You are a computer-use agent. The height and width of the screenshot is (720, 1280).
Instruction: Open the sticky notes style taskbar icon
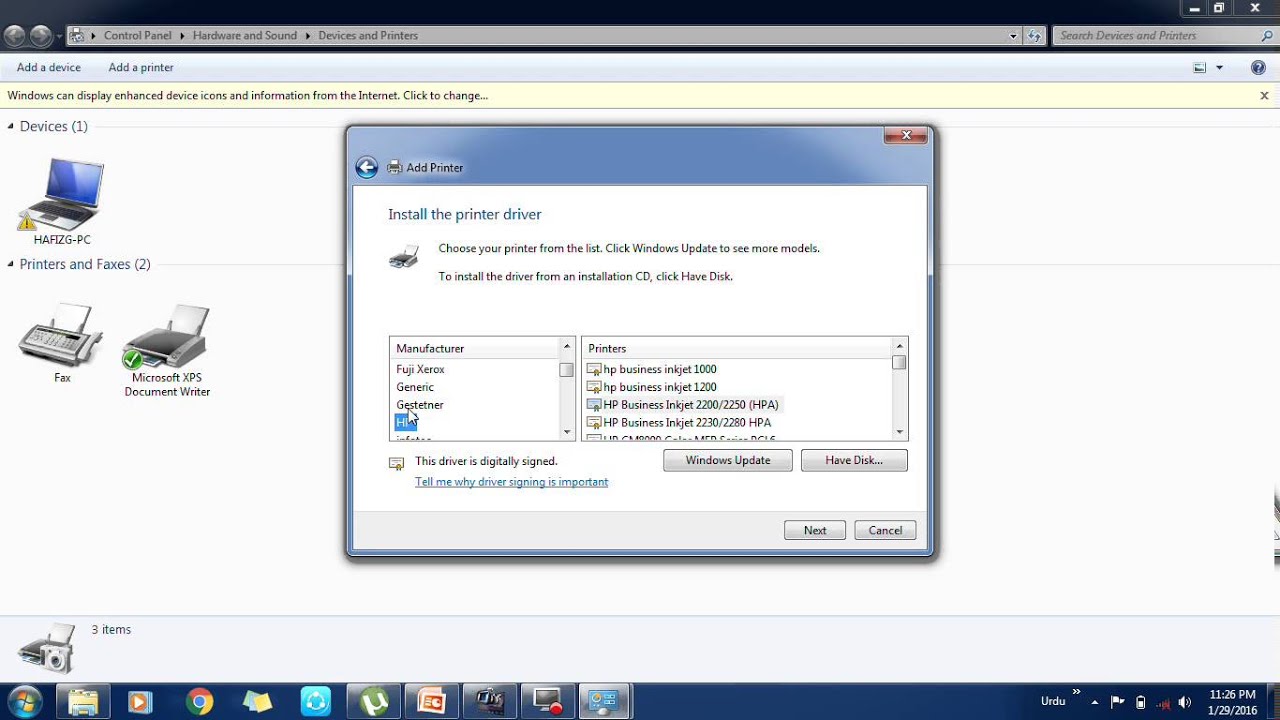(x=257, y=702)
